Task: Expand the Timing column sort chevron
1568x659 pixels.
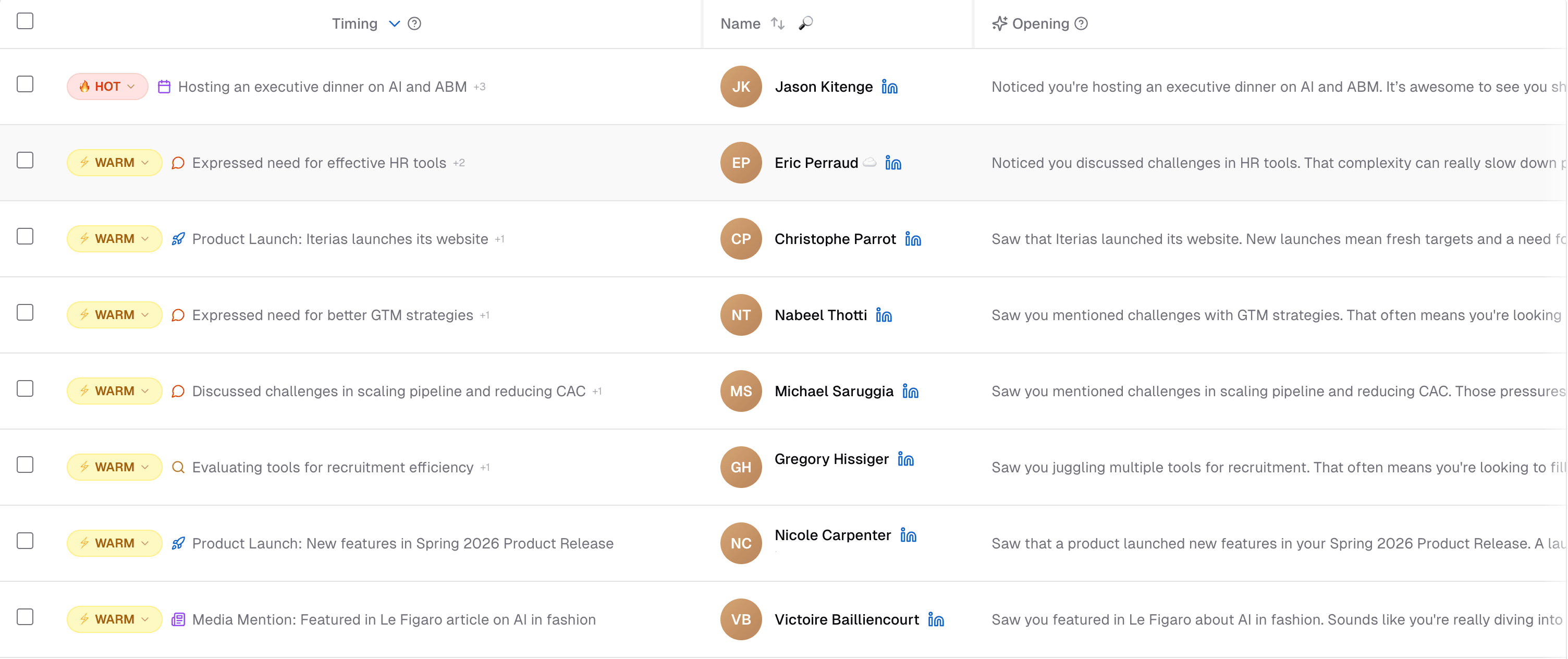Action: pos(394,24)
